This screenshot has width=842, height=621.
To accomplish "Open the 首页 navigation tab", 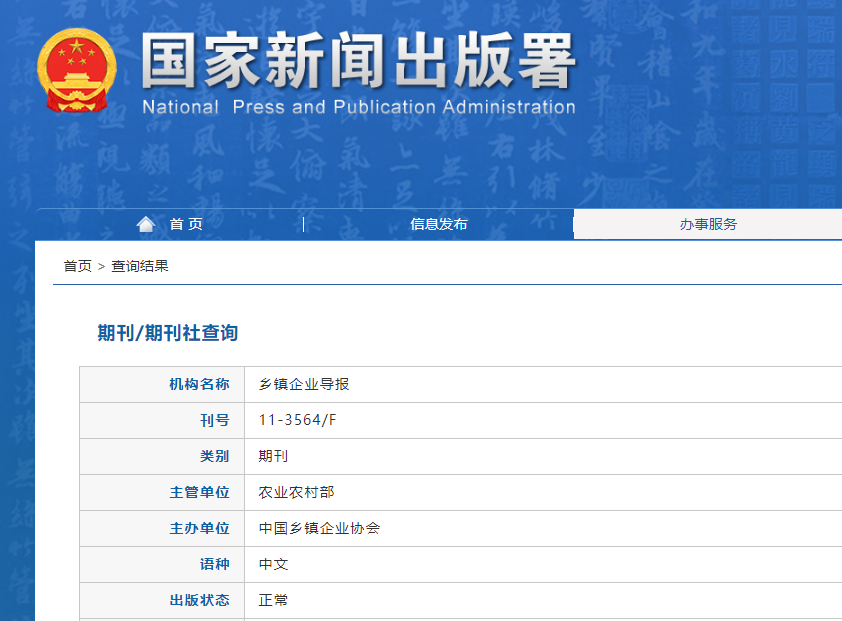I will (186, 224).
